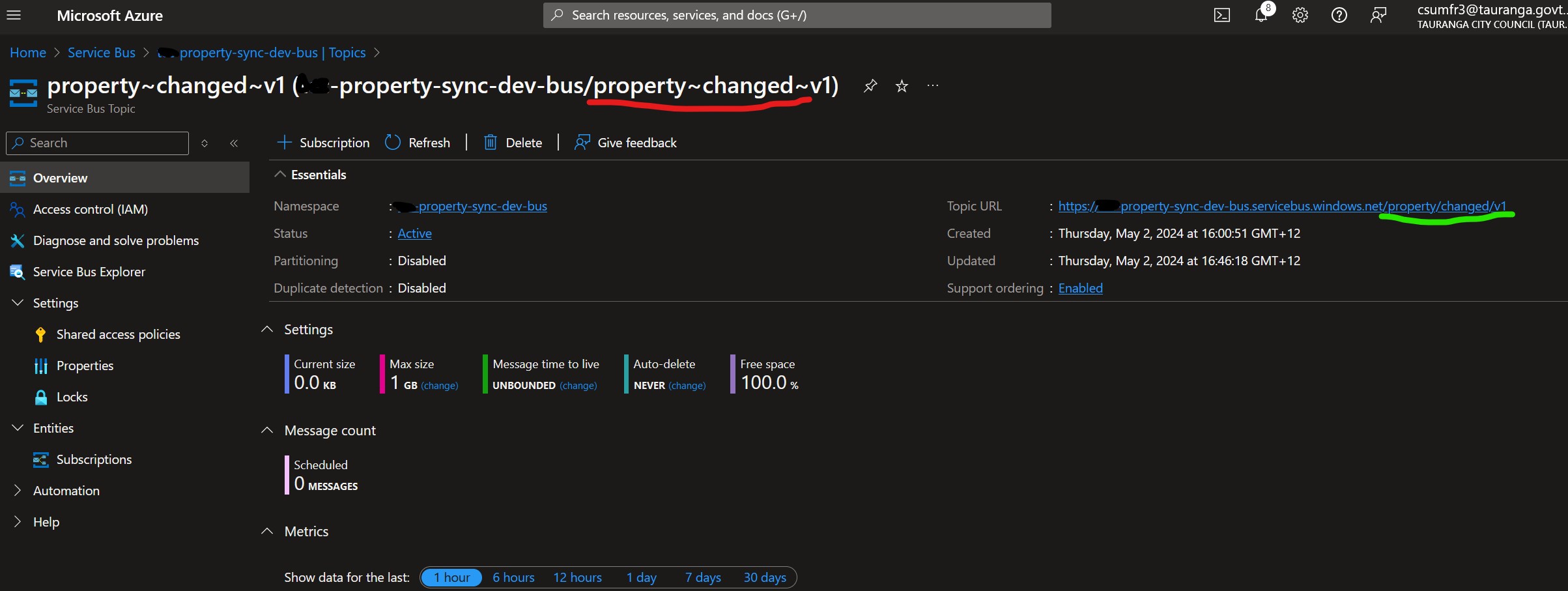This screenshot has width=1568, height=591.
Task: Click the Topic URL link
Action: point(1281,206)
